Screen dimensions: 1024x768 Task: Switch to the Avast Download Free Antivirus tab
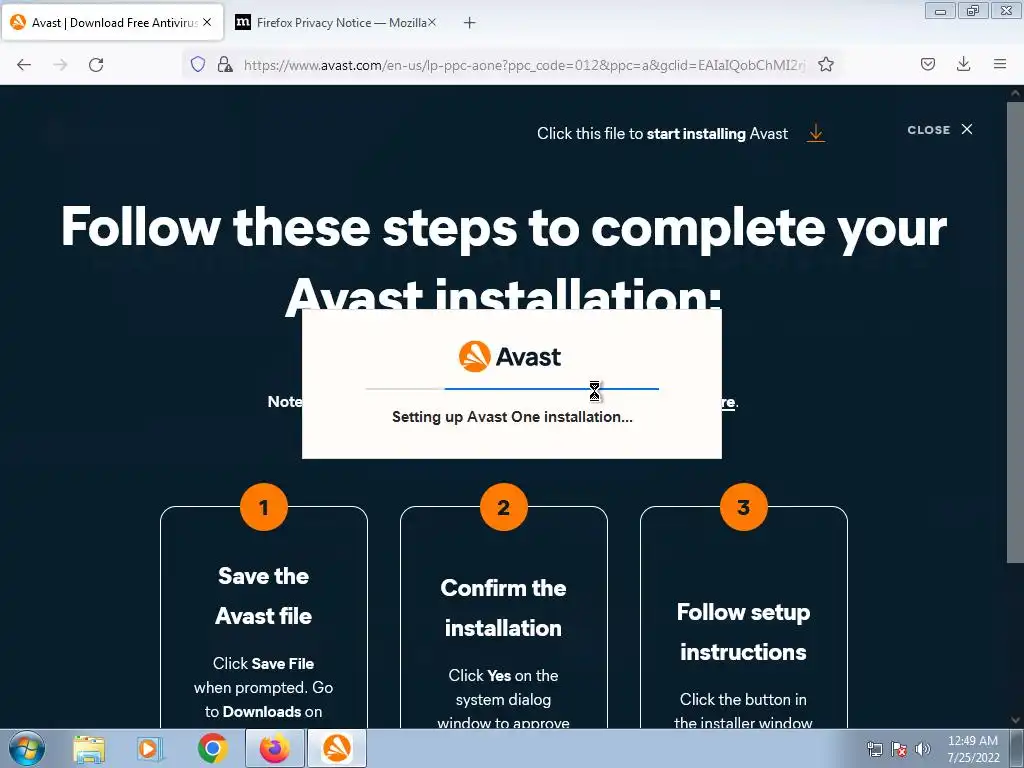[112, 23]
